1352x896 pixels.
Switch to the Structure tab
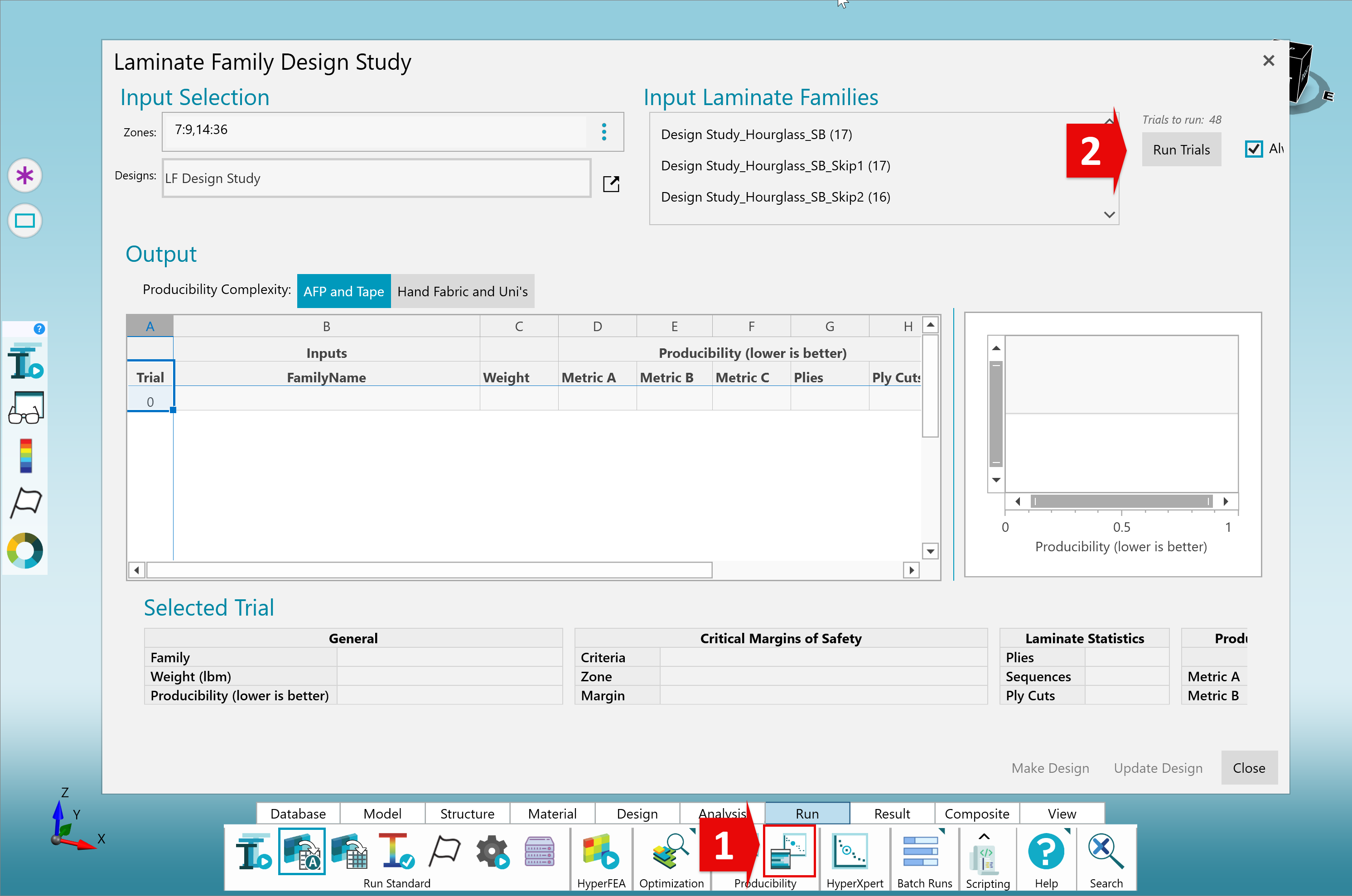click(467, 813)
